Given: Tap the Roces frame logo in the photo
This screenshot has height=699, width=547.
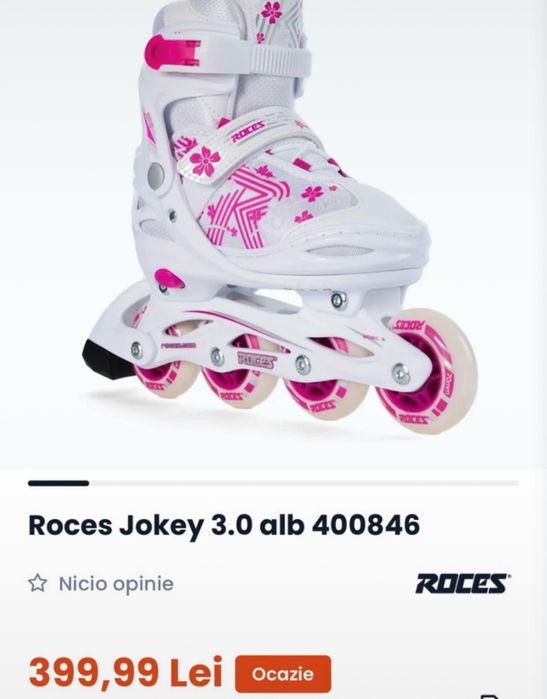Looking at the screenshot, I should tap(256, 360).
